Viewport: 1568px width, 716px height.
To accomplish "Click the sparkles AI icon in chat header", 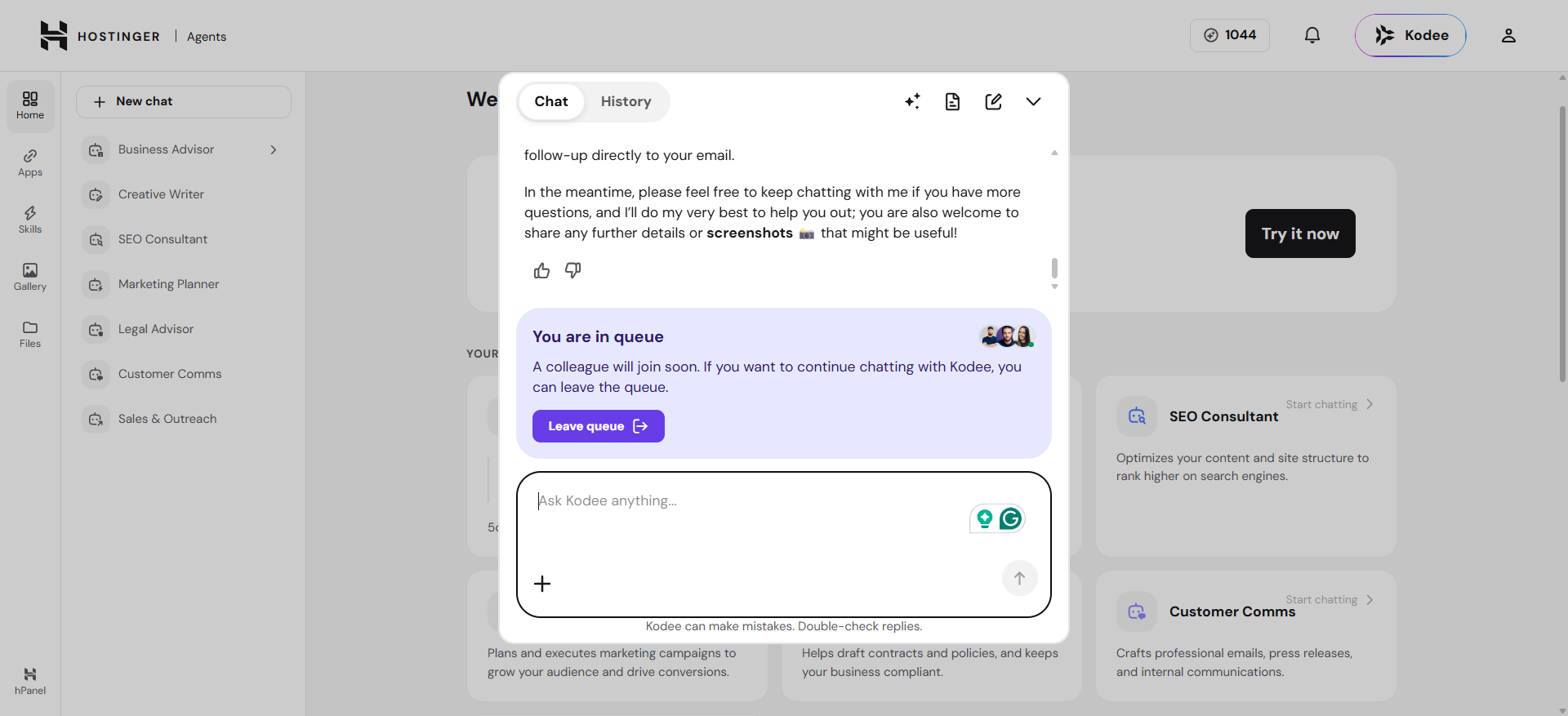I will point(912,101).
